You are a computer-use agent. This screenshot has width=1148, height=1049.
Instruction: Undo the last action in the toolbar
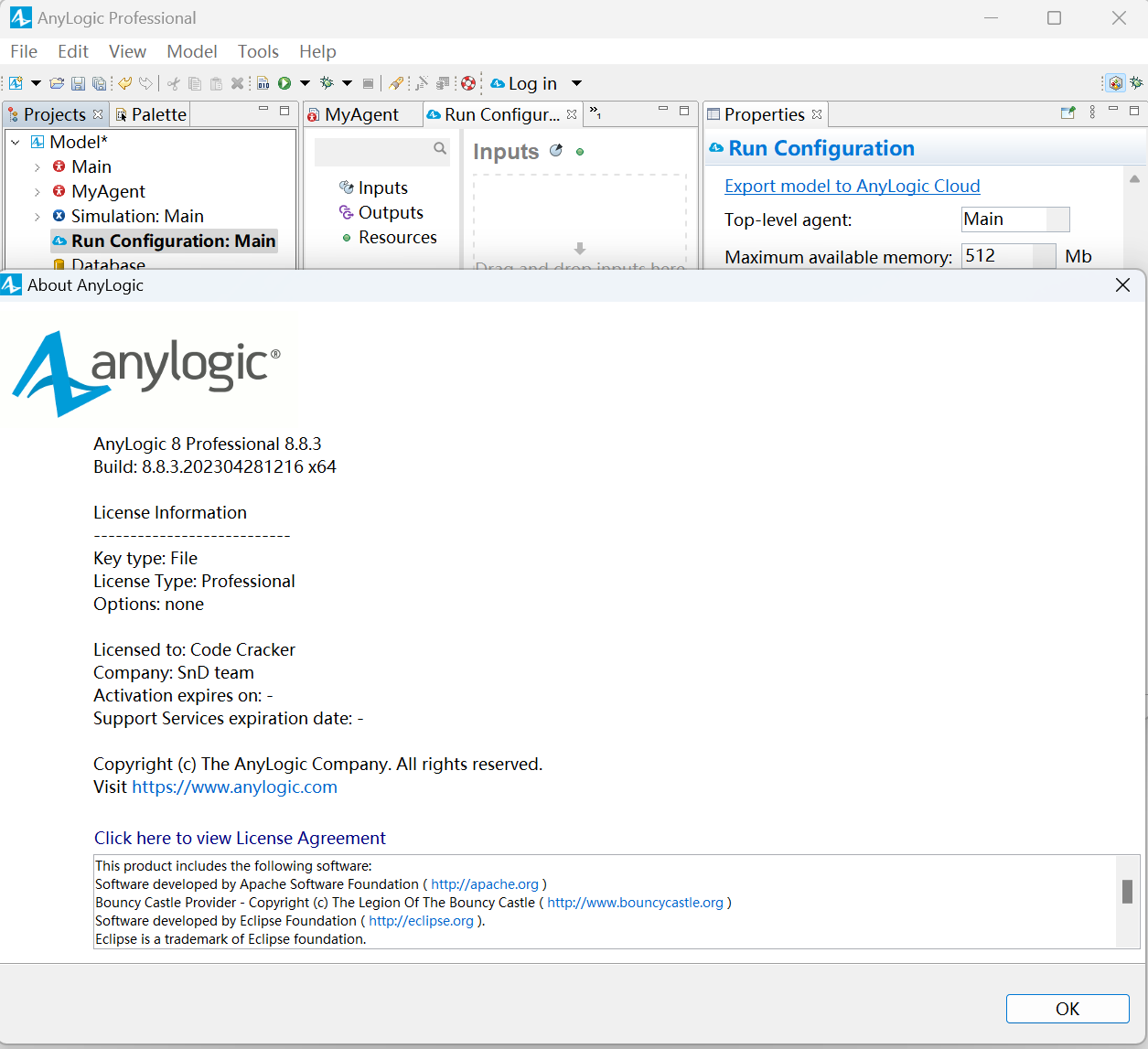click(x=125, y=83)
